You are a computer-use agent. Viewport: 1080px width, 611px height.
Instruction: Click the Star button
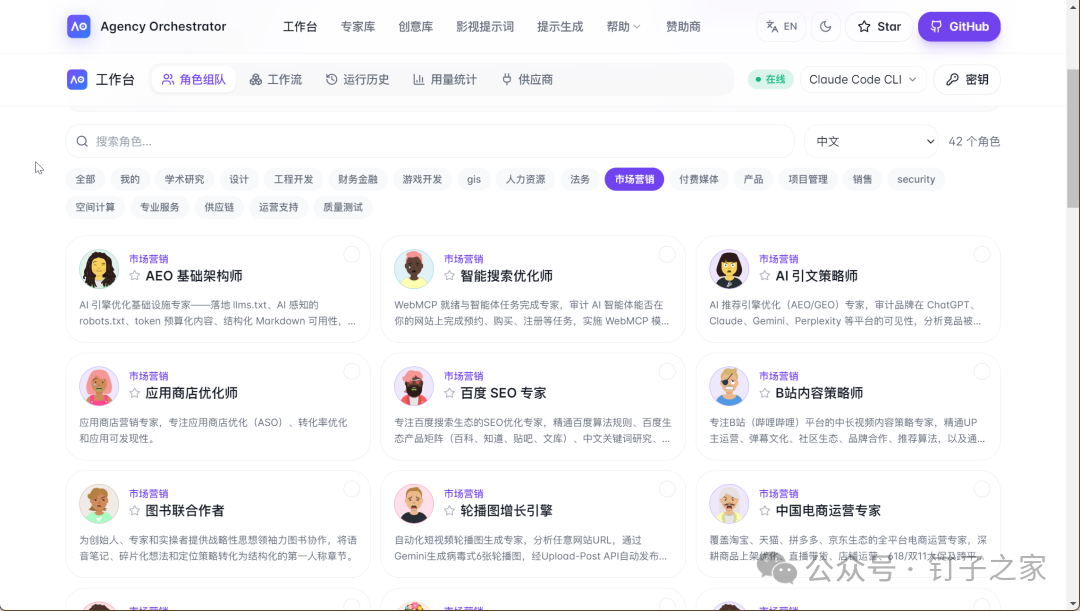click(x=879, y=26)
